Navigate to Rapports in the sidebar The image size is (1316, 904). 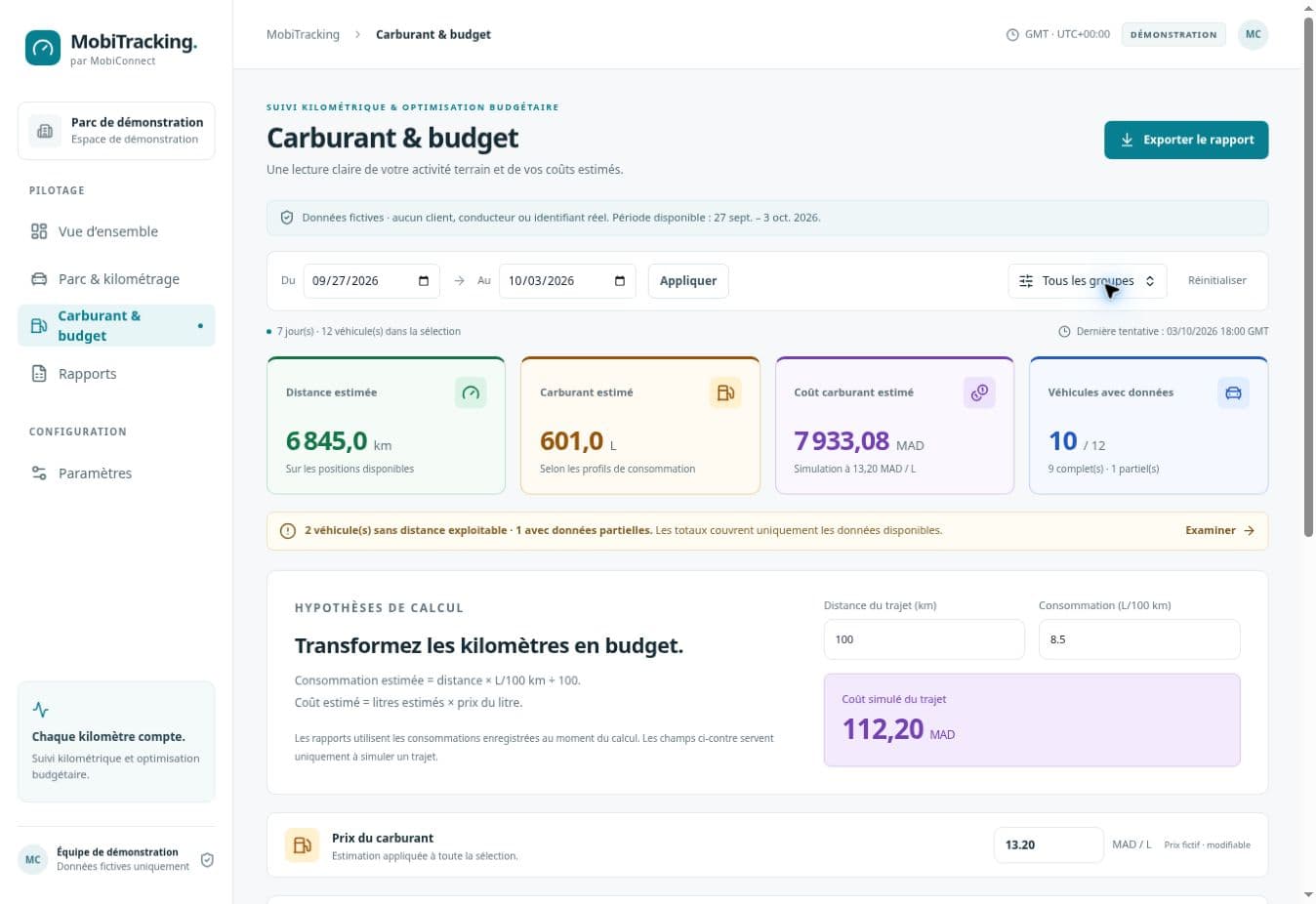[116, 374]
